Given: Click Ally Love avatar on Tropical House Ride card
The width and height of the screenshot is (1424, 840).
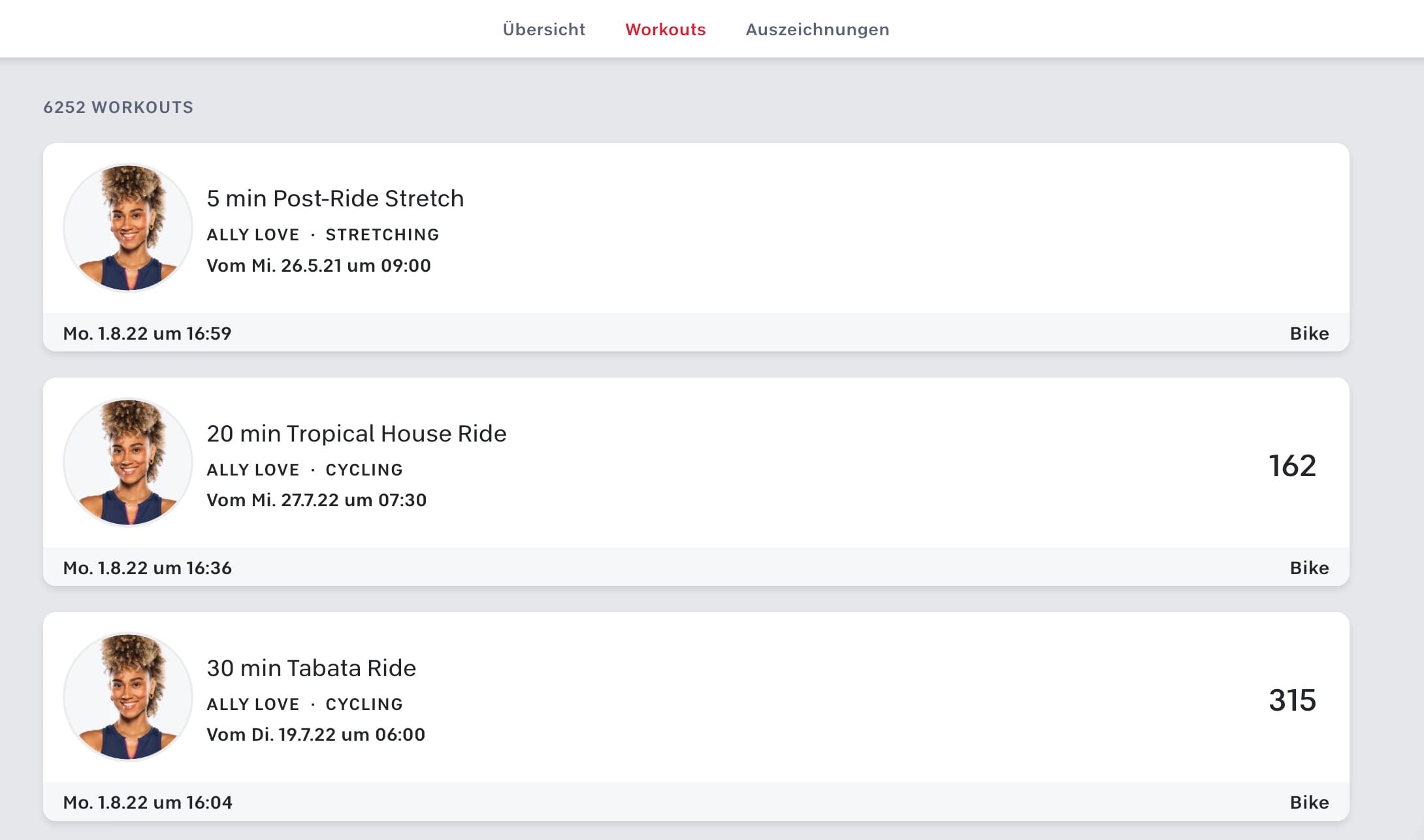Looking at the screenshot, I should [x=128, y=462].
